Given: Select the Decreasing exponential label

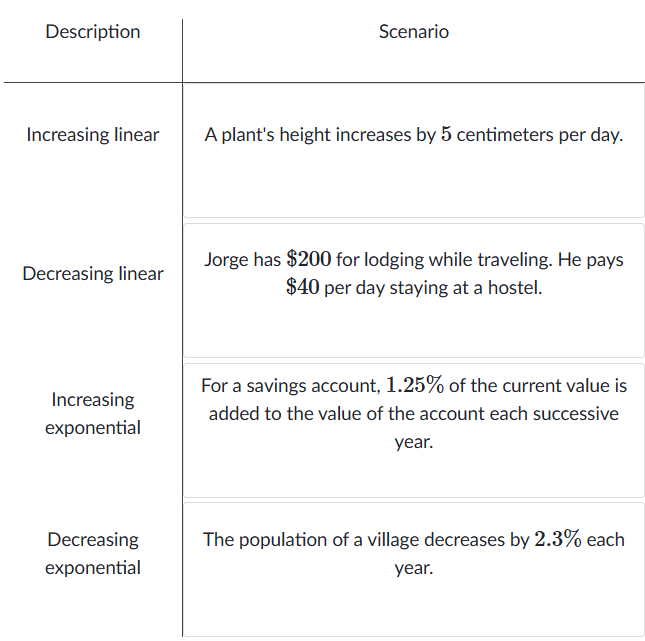Looking at the screenshot, I should point(93,553).
